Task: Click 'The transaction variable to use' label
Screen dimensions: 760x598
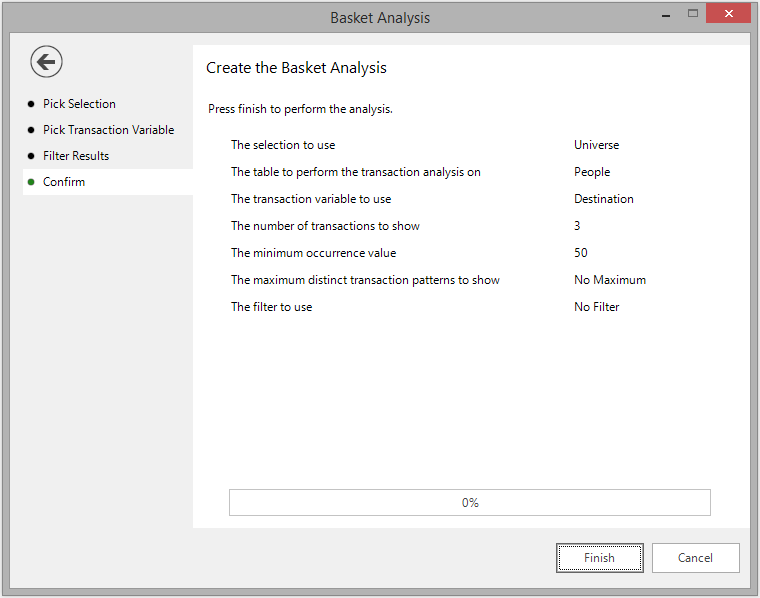Action: coord(311,199)
